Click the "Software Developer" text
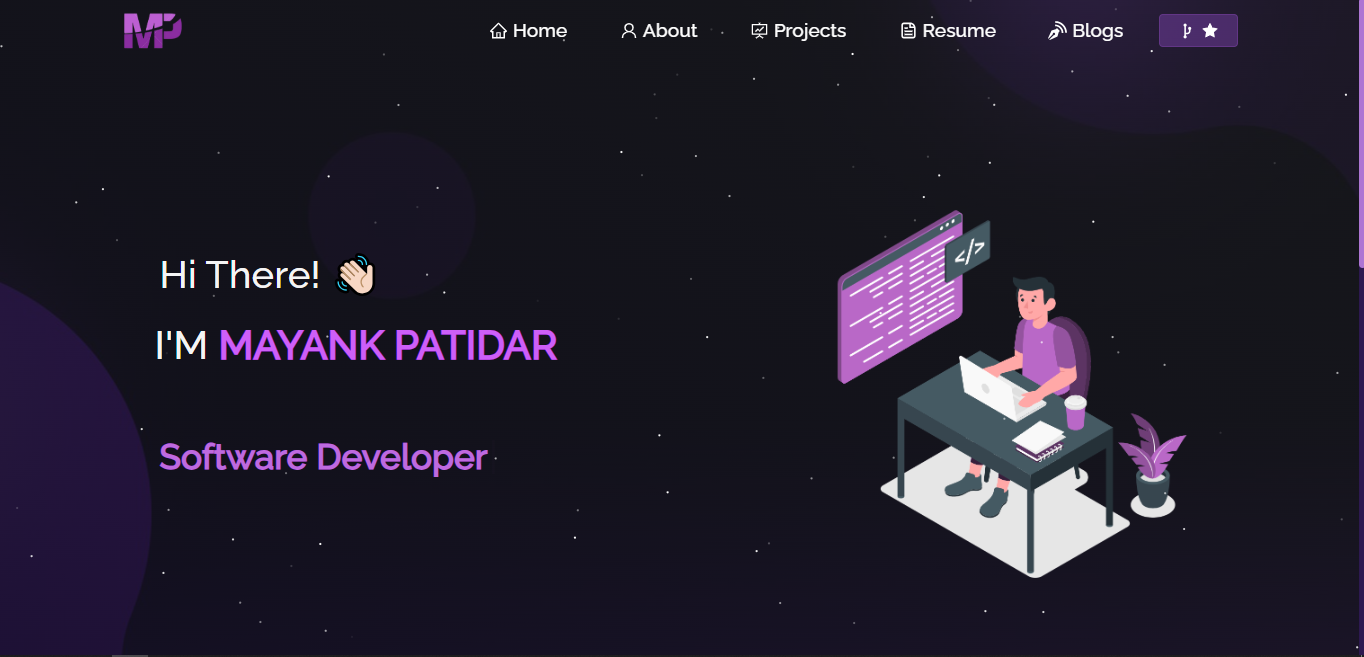The height and width of the screenshot is (657, 1364). pyautogui.click(x=323, y=457)
